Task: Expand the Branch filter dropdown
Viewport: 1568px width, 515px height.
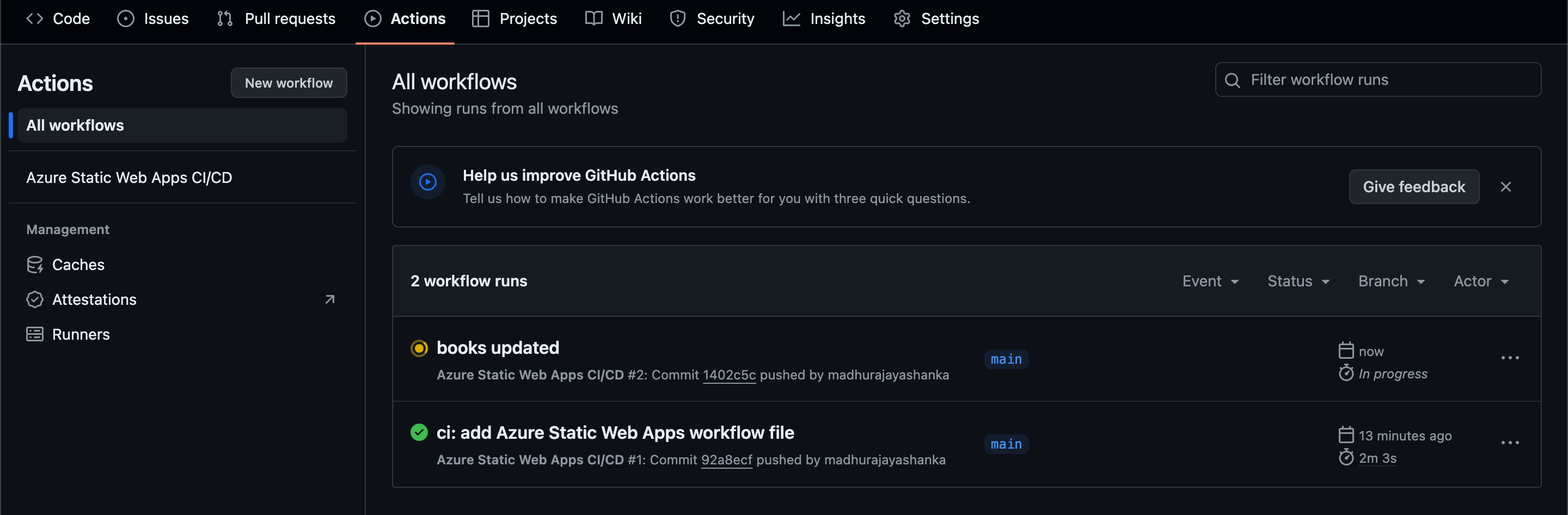Action: (1391, 281)
